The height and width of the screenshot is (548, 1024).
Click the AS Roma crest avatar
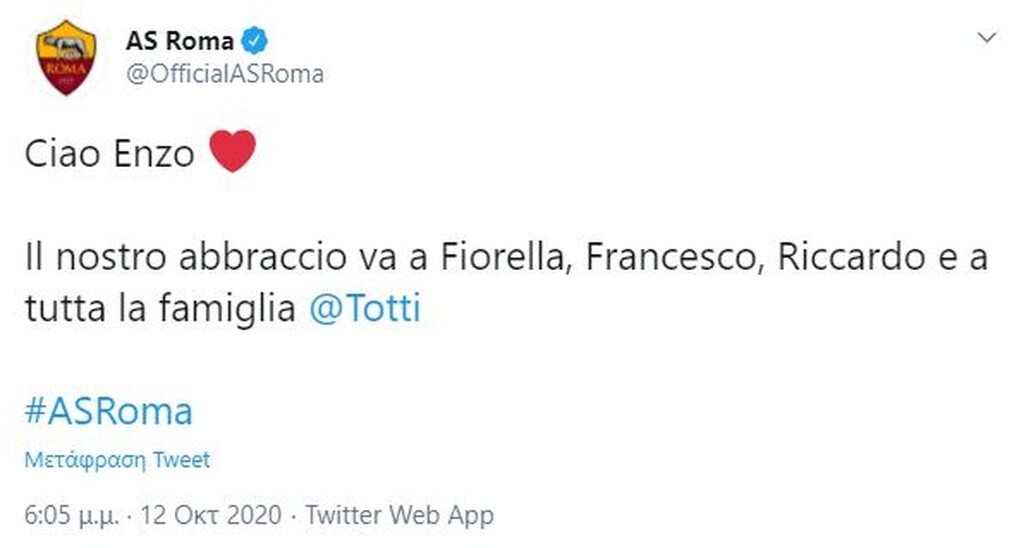coord(66,58)
